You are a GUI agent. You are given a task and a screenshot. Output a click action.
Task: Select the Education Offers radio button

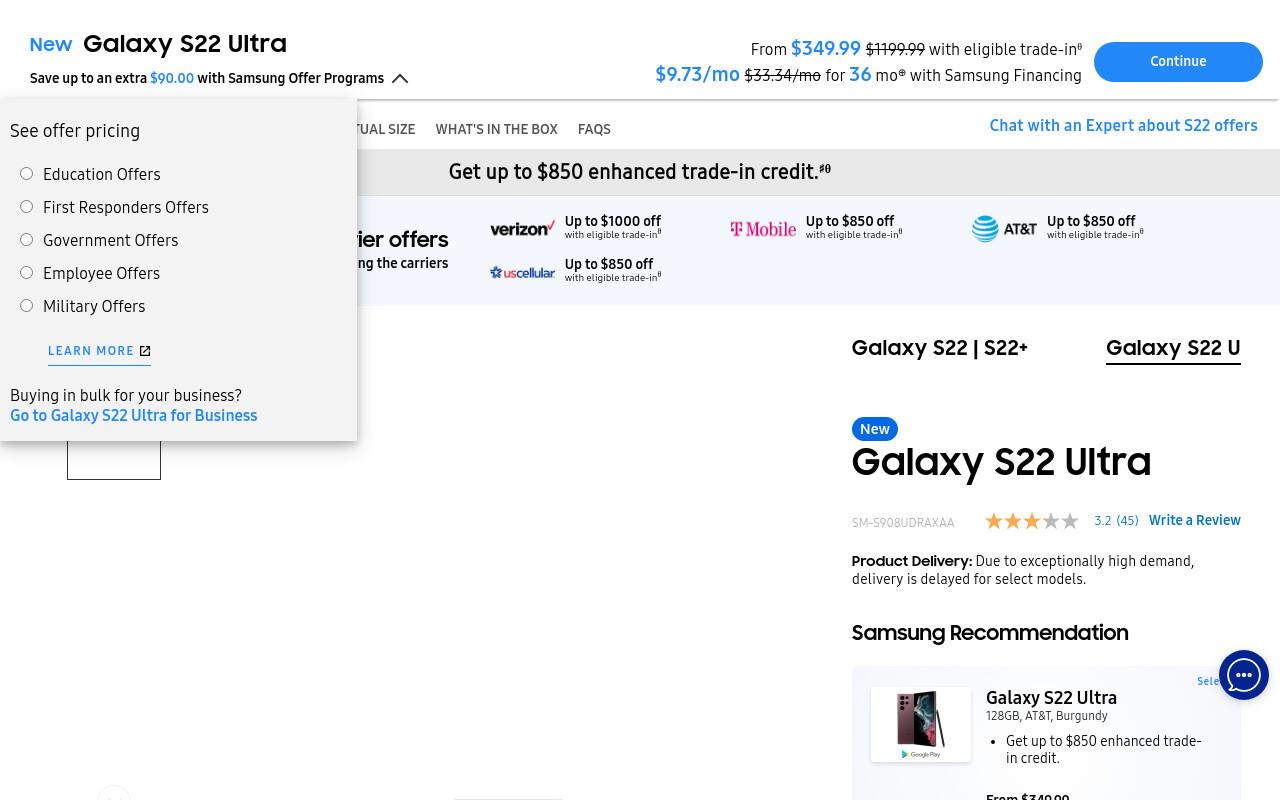tap(27, 174)
